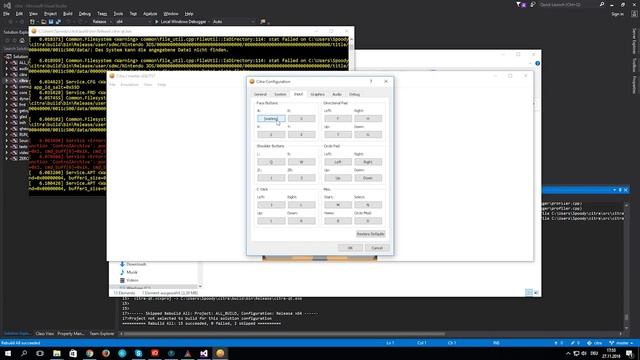This screenshot has height=360, width=640.
Task: Switch to Team Explorer tab
Action: (102, 333)
